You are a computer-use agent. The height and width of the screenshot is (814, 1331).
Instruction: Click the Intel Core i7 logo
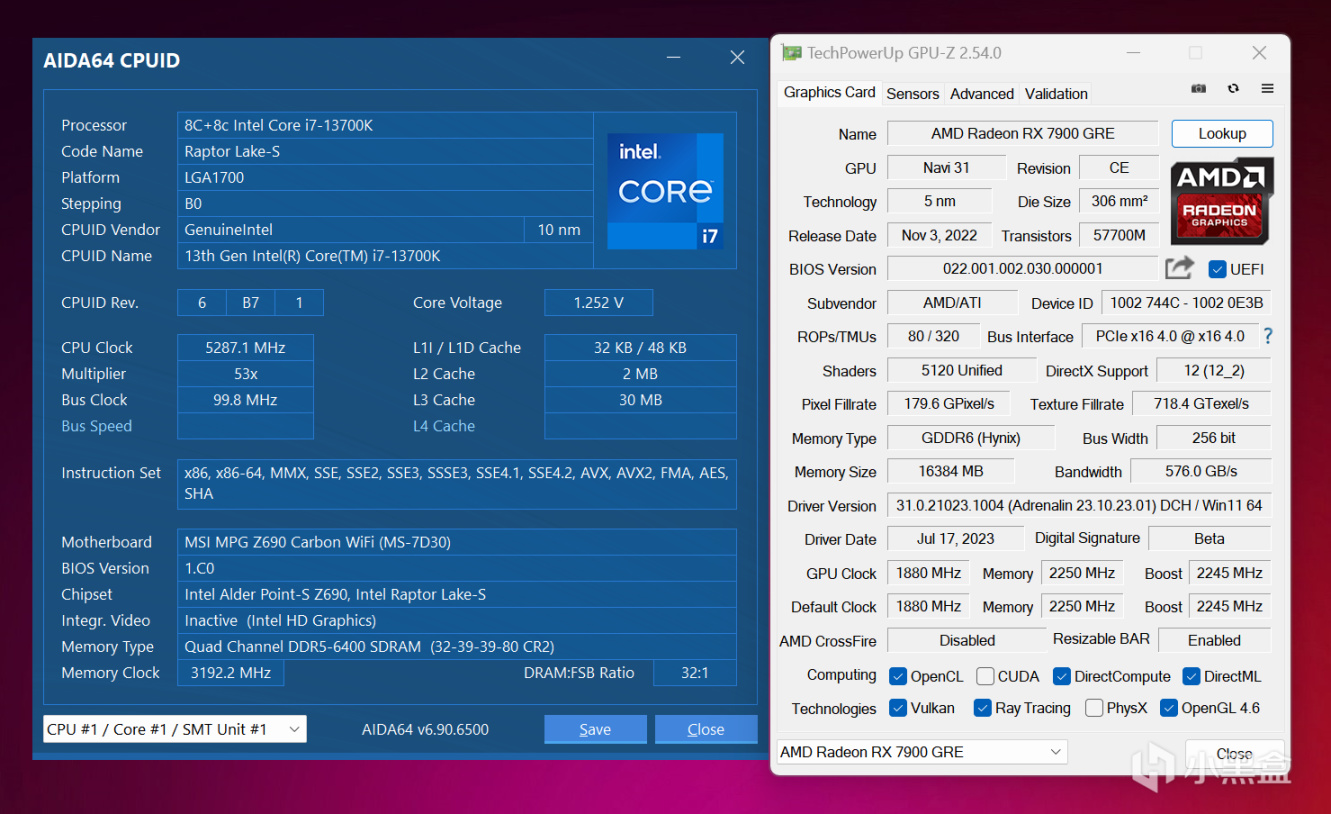click(665, 190)
